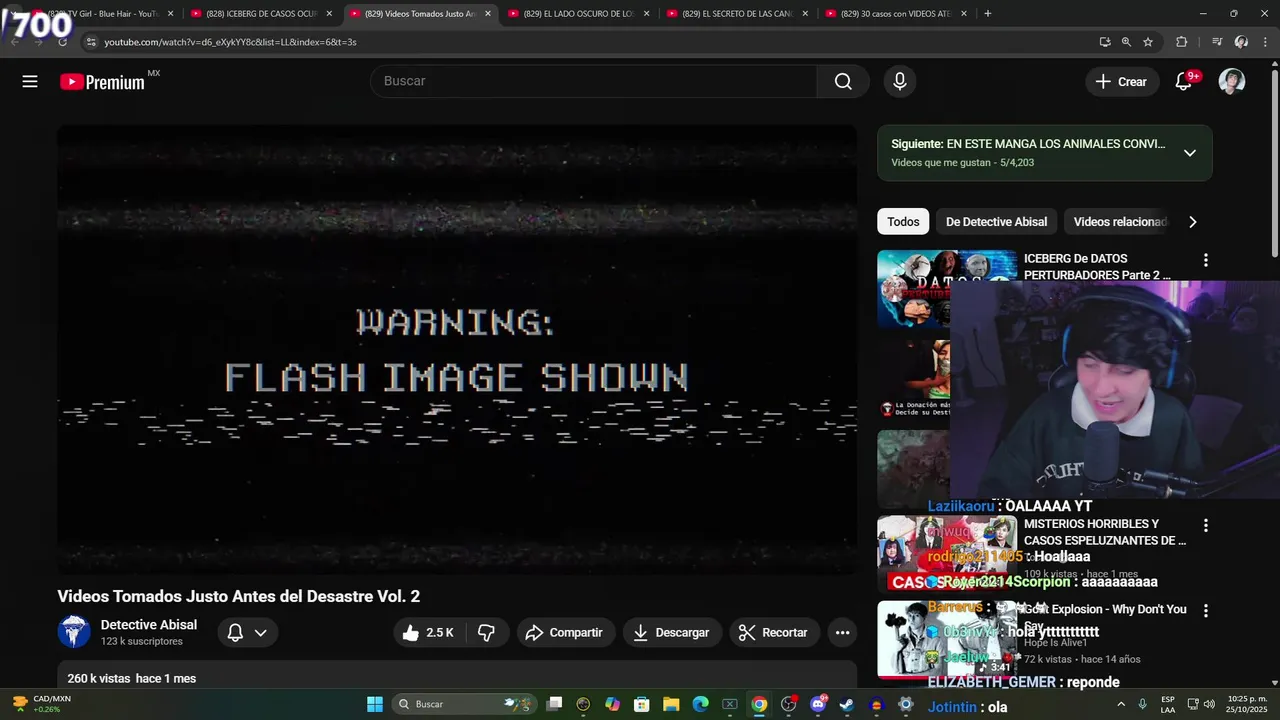Open Detective Abisal channel avatar
The width and height of the screenshot is (1280, 720).
tap(74, 632)
